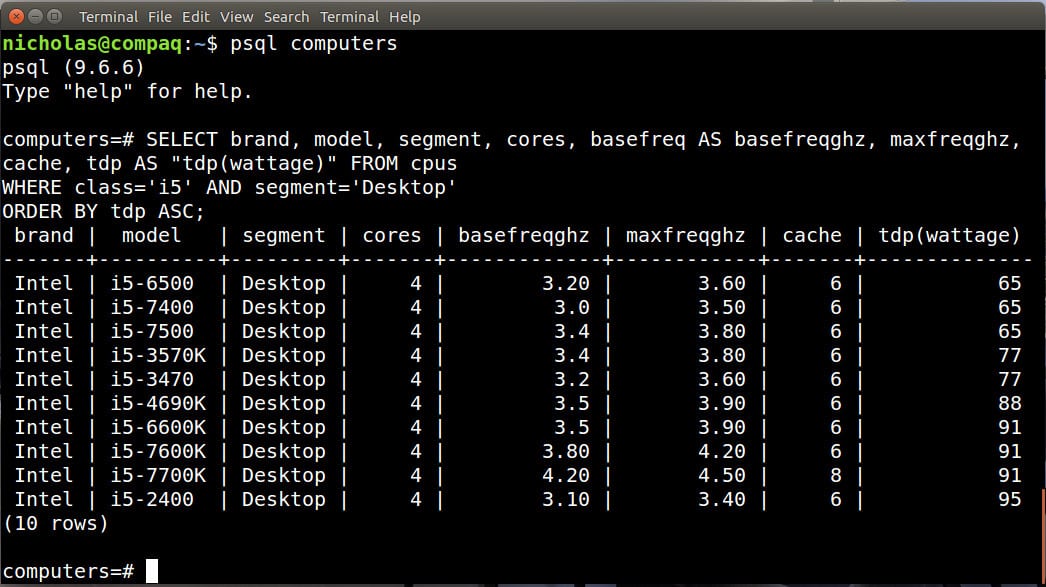Minimize the terminal window
This screenshot has height=587, width=1046.
click(35, 16)
